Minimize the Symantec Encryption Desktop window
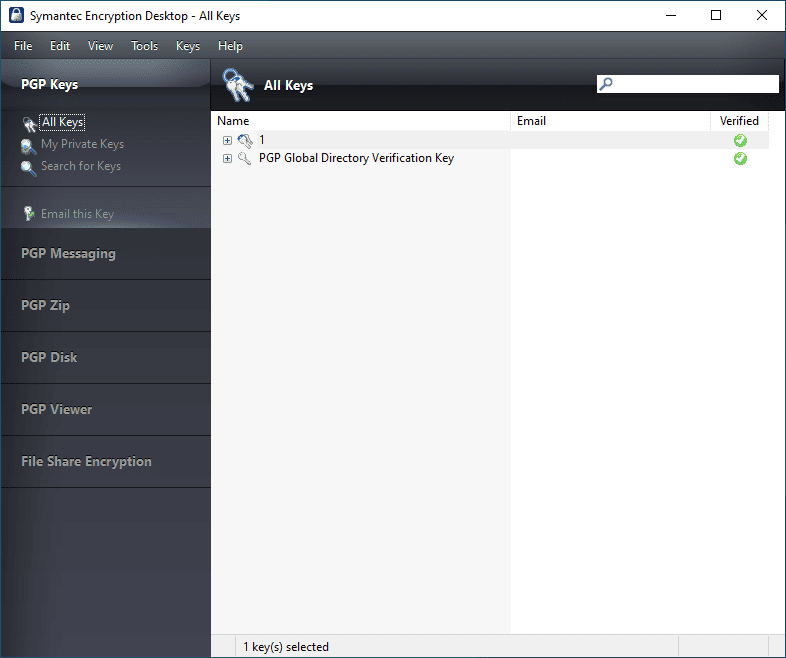Image resolution: width=786 pixels, height=658 pixels. (671, 16)
